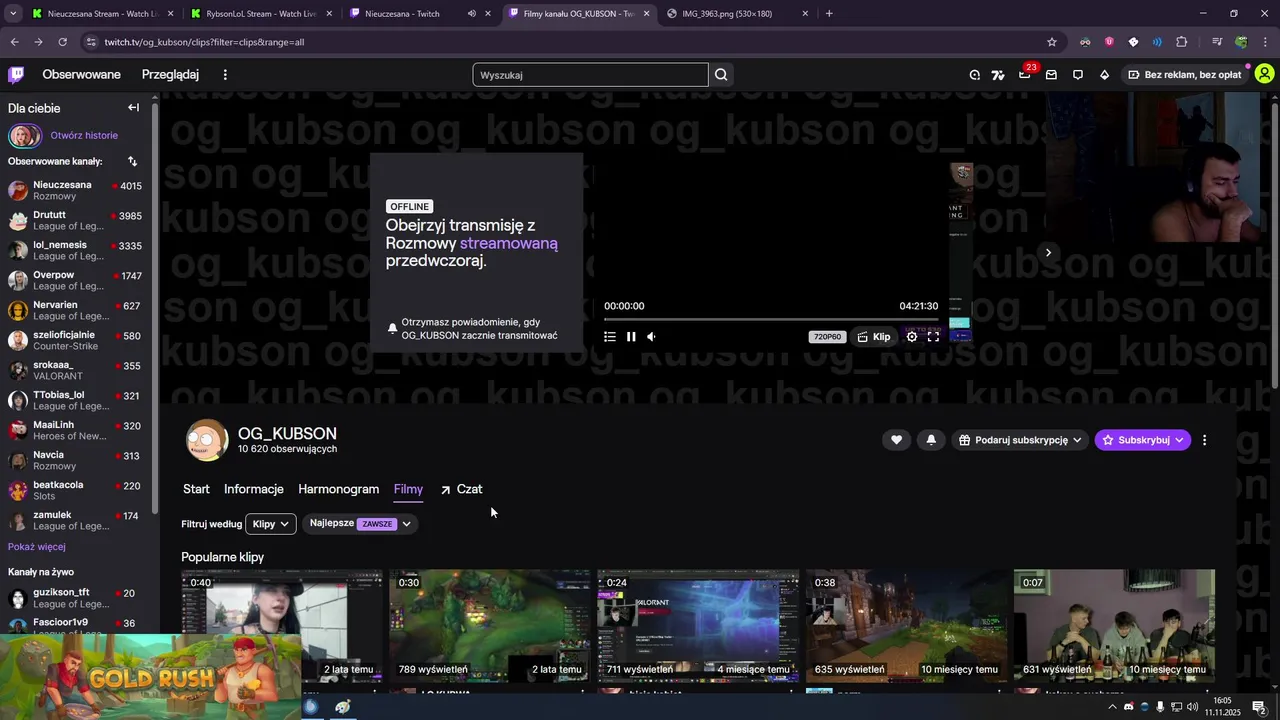The height and width of the screenshot is (720, 1280).
Task: Open lol_nemesis channel in sidebar
Action: pyautogui.click(x=77, y=251)
